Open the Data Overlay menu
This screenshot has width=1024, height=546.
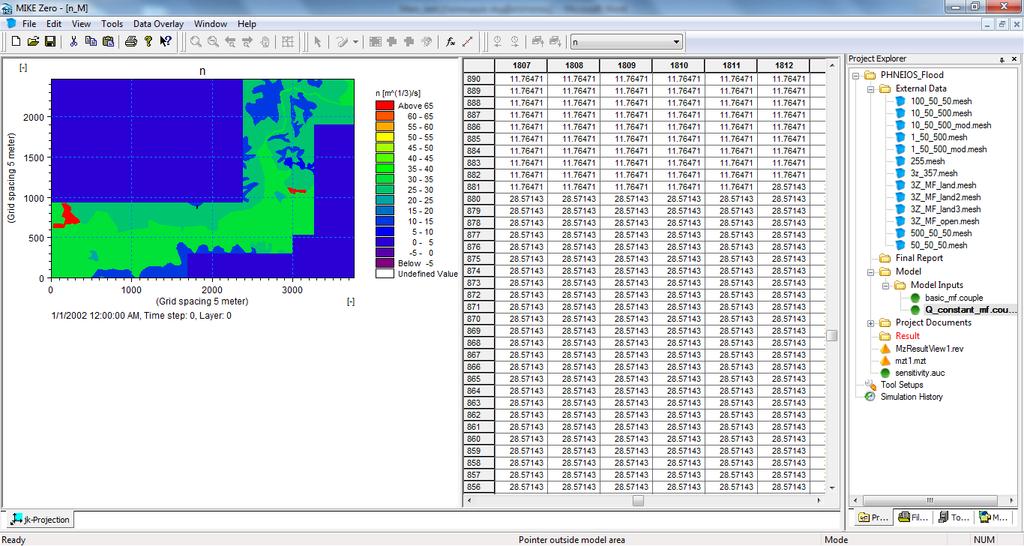pos(158,24)
